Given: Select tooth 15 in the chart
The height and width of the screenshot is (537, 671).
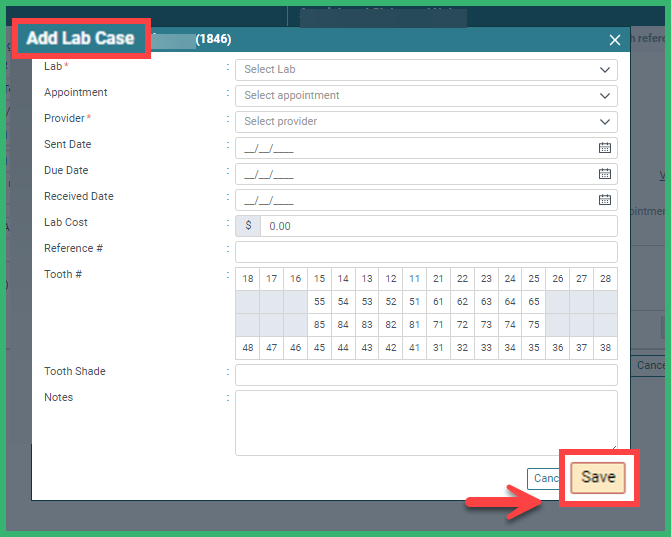Looking at the screenshot, I should coord(319,279).
